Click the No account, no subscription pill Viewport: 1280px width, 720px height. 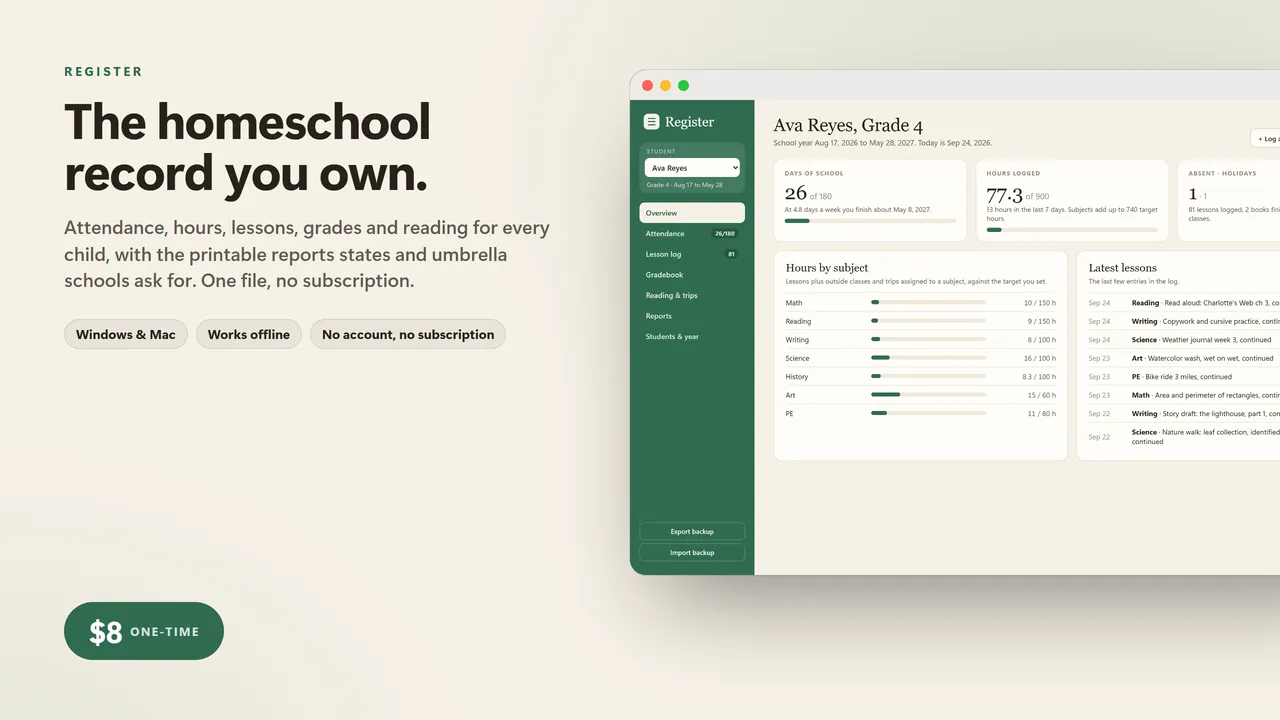pos(408,334)
